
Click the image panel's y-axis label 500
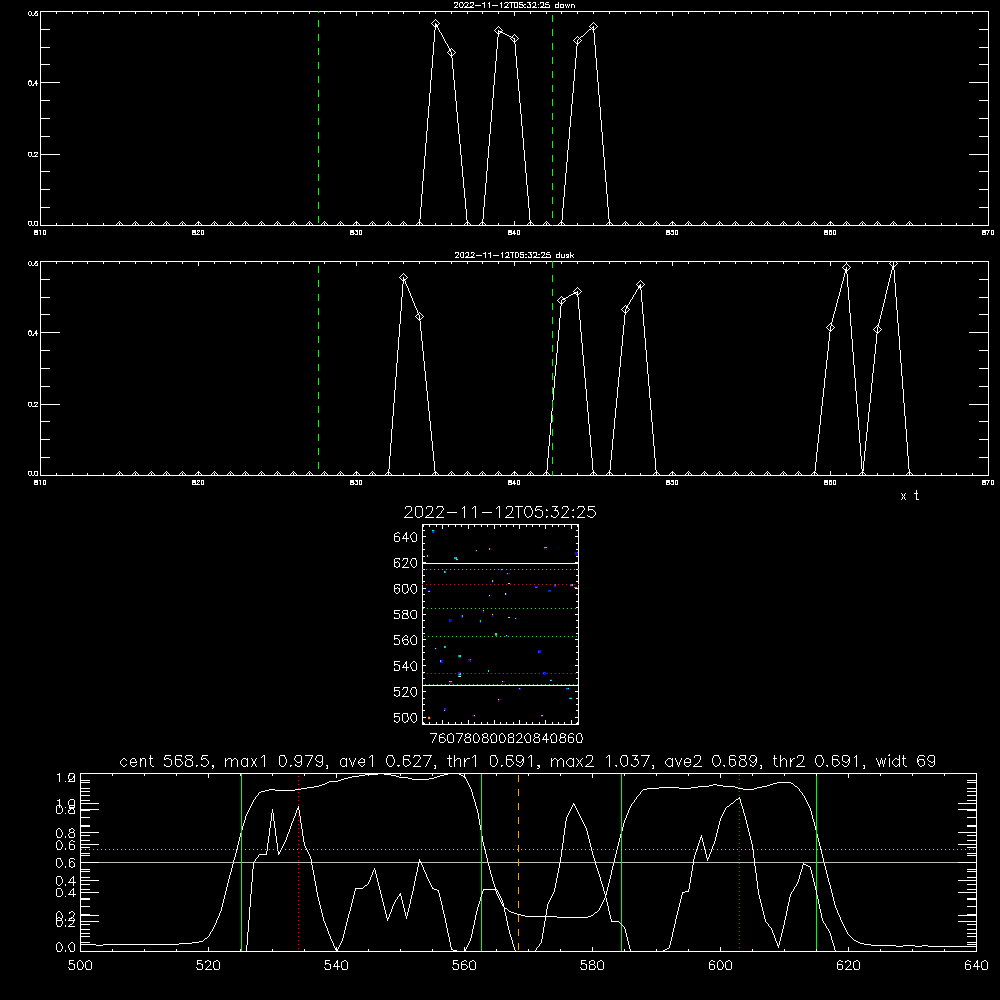pyautogui.click(x=406, y=718)
